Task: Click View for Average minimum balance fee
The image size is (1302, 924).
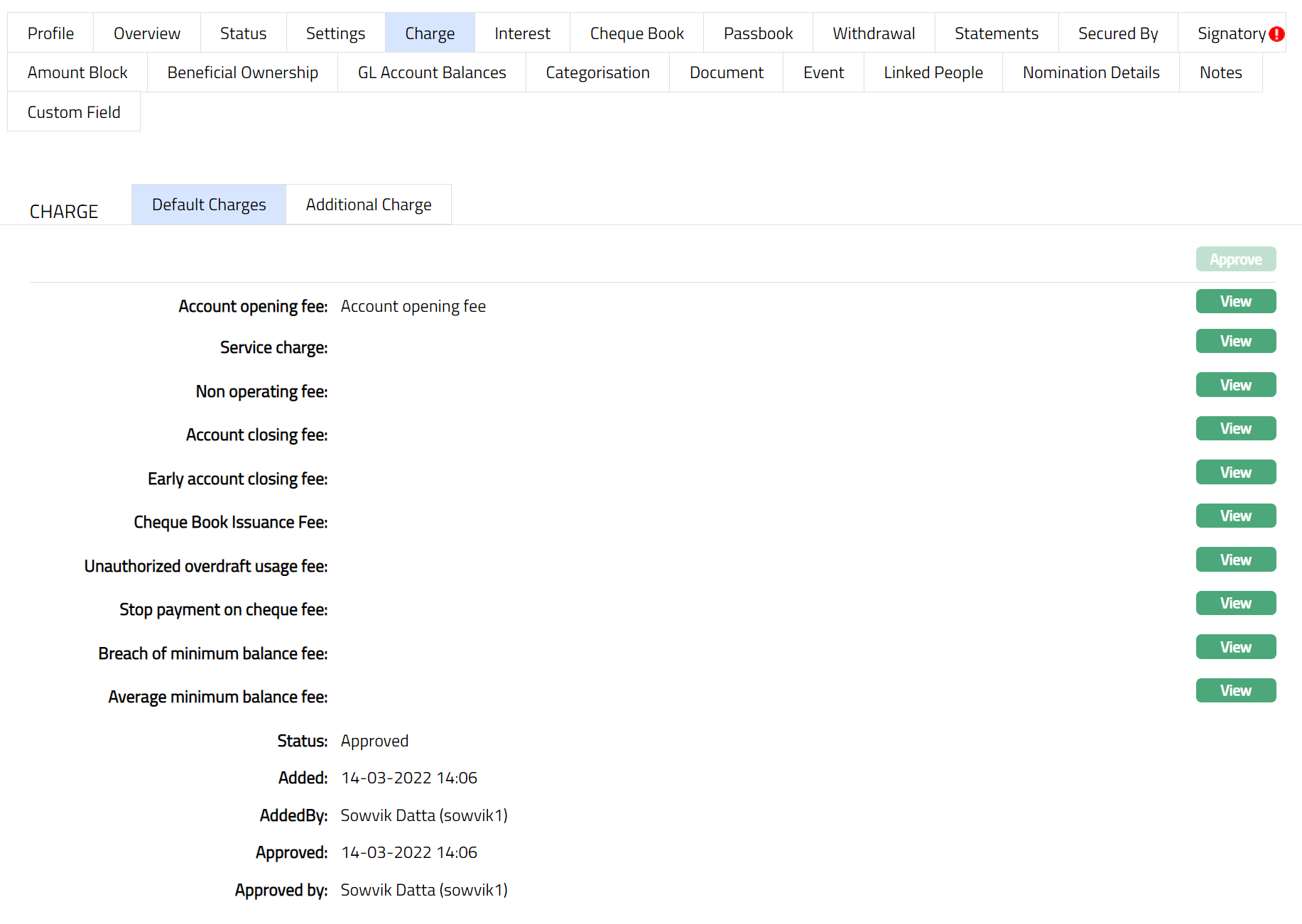Action: (x=1235, y=690)
